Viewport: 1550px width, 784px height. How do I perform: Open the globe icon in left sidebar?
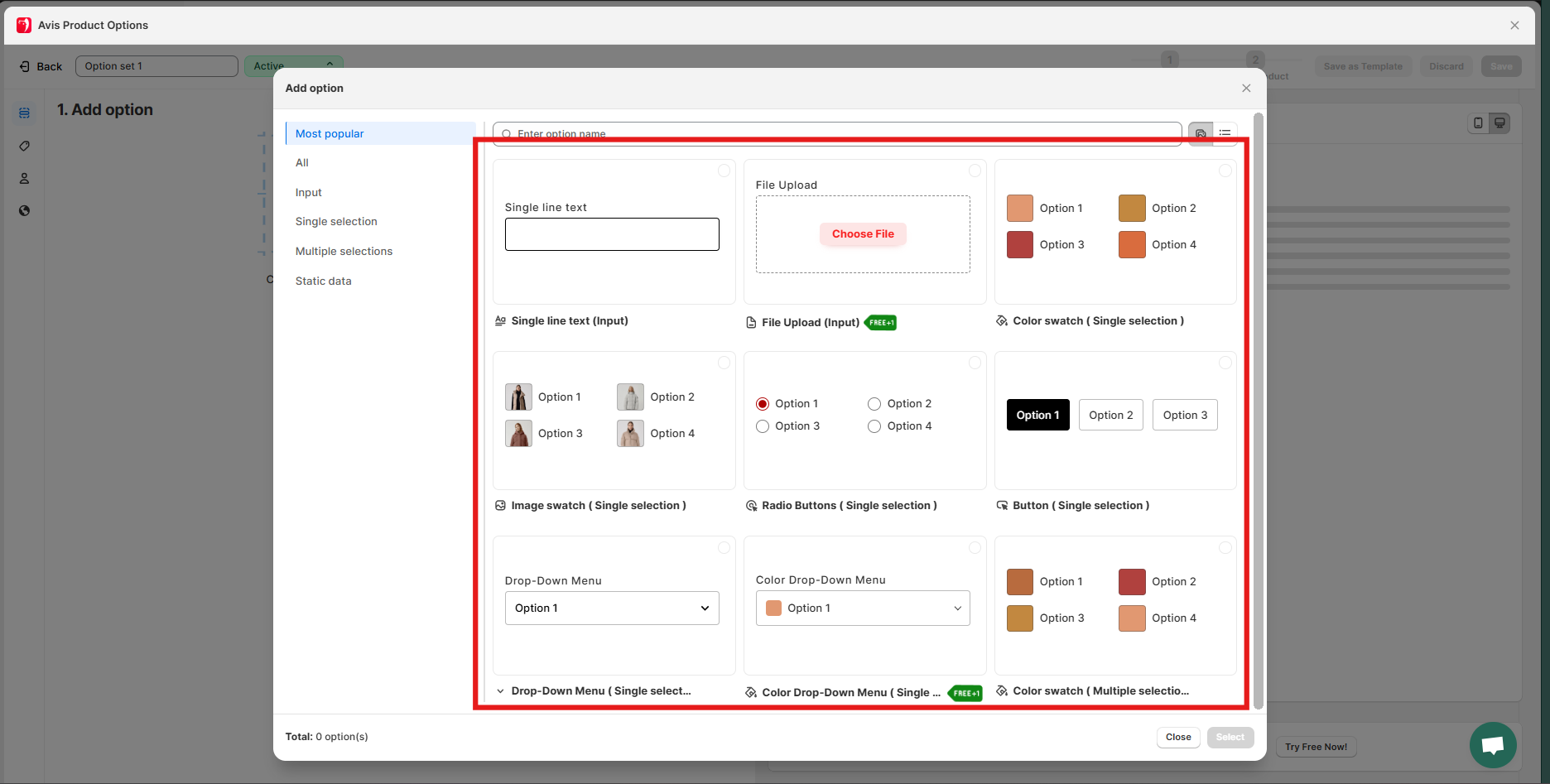tap(25, 210)
